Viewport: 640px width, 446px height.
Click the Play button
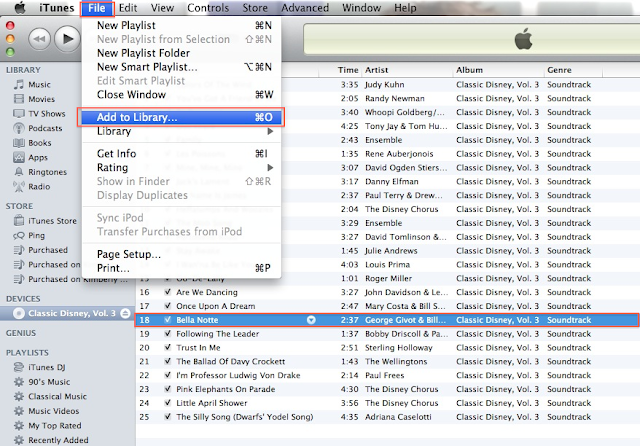(x=67, y=39)
